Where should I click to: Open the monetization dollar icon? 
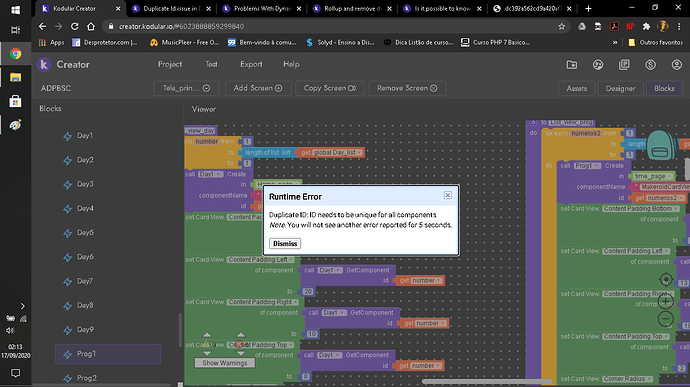(x=650, y=65)
